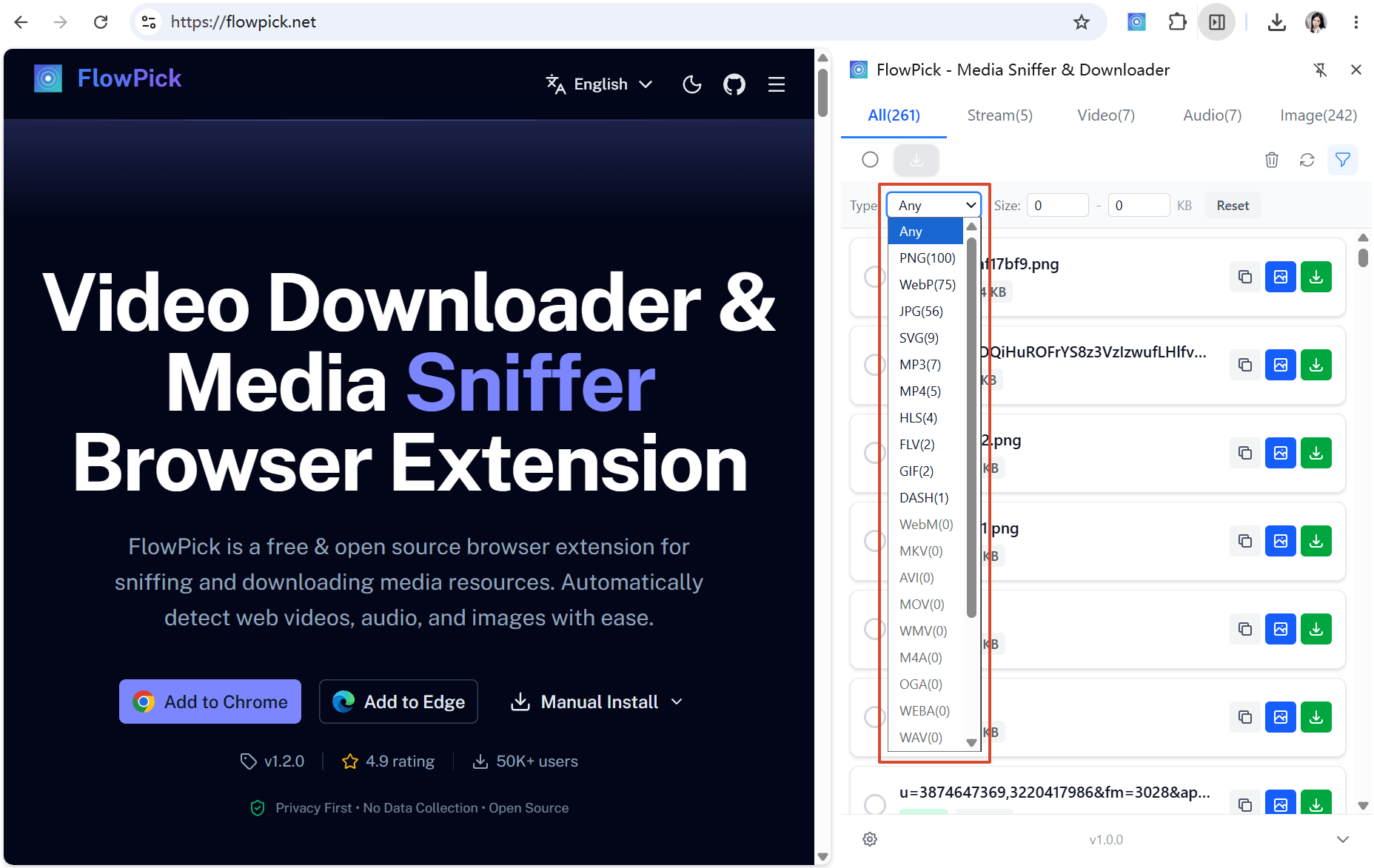
Task: Download the f17bf9.png item
Action: 1316,277
